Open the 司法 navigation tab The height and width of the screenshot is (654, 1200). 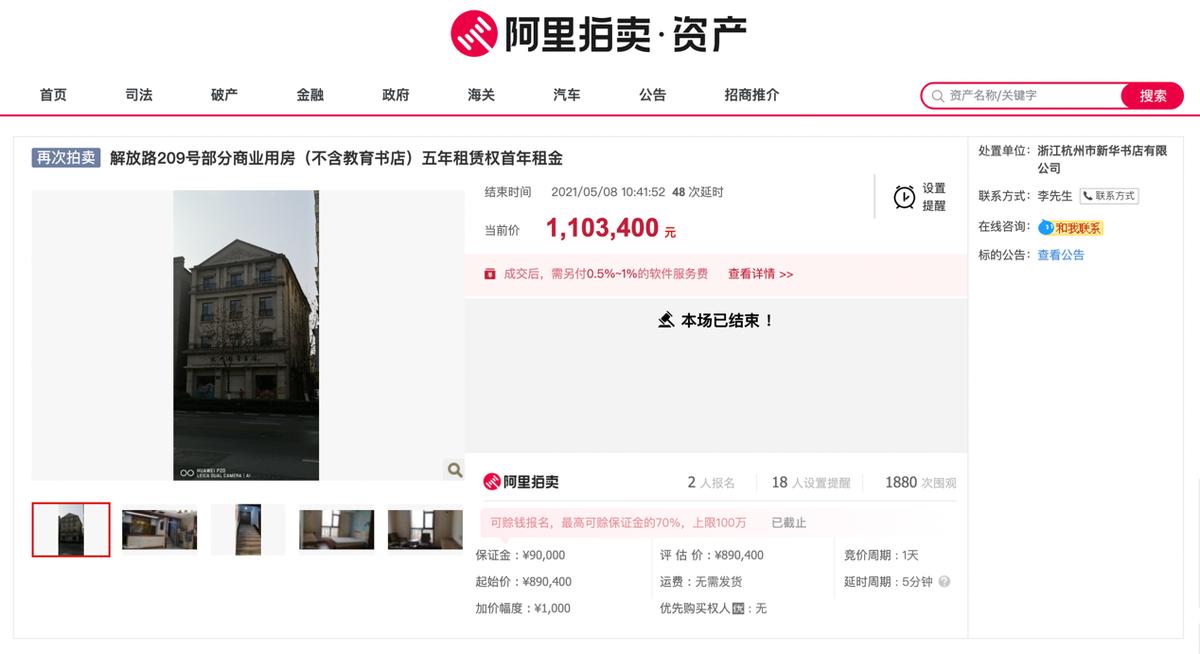(139, 95)
